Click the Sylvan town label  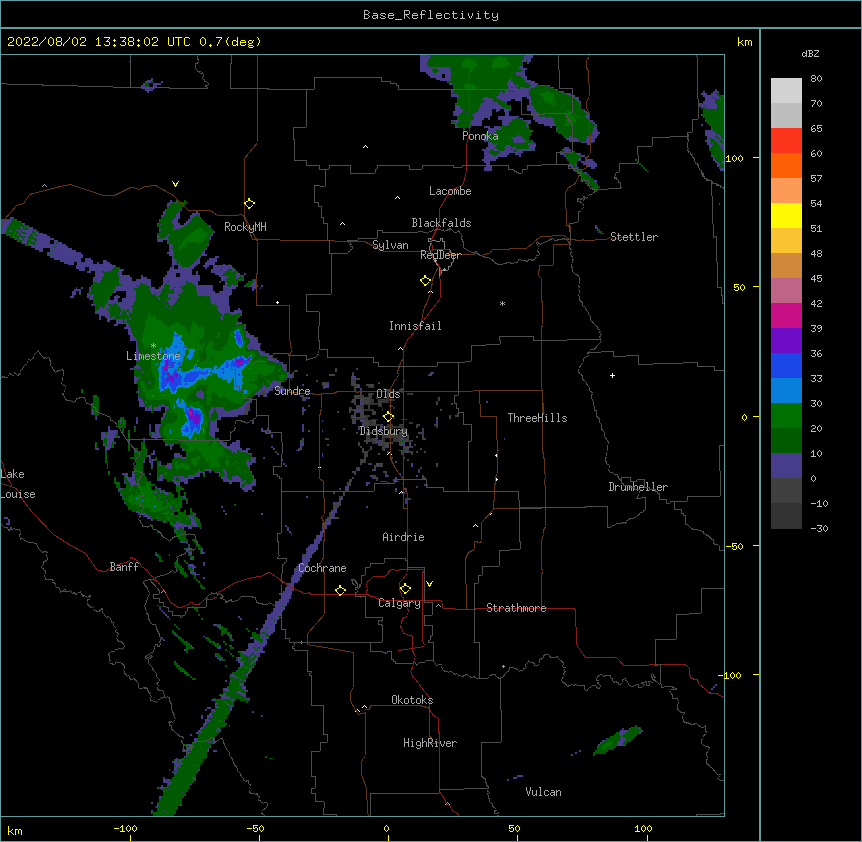point(390,245)
